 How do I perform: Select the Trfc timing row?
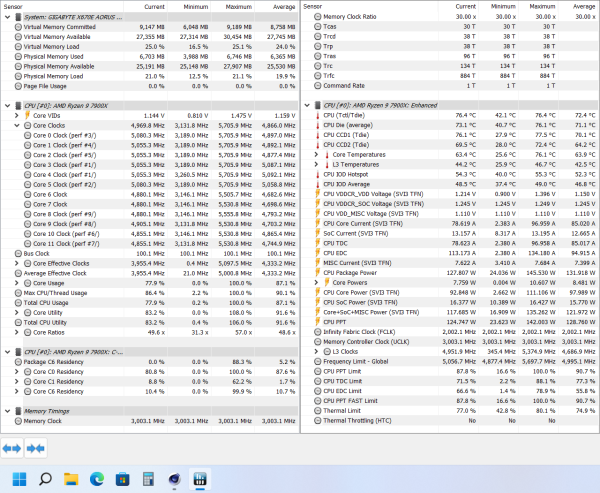450,75
